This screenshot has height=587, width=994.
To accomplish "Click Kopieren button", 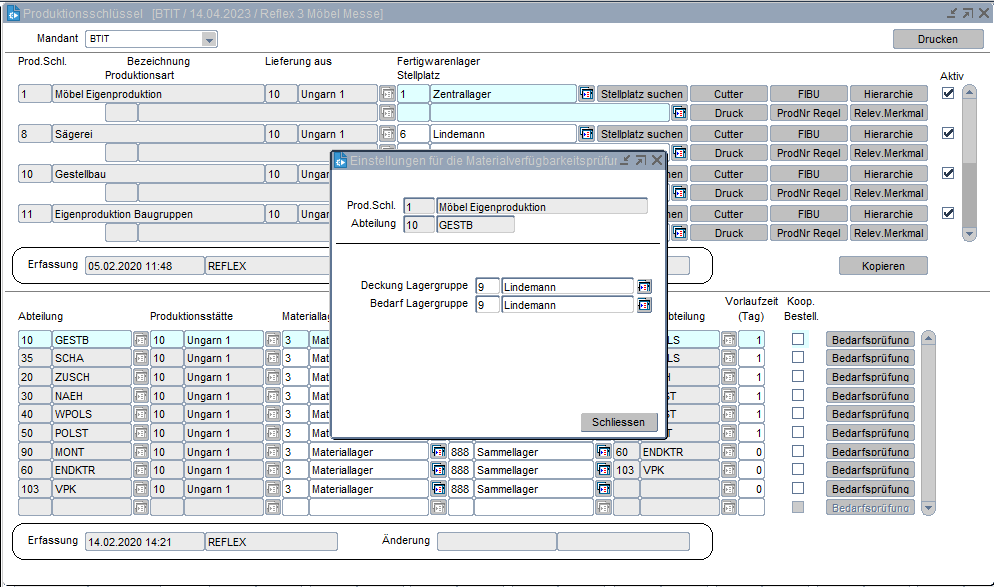I will tap(882, 266).
